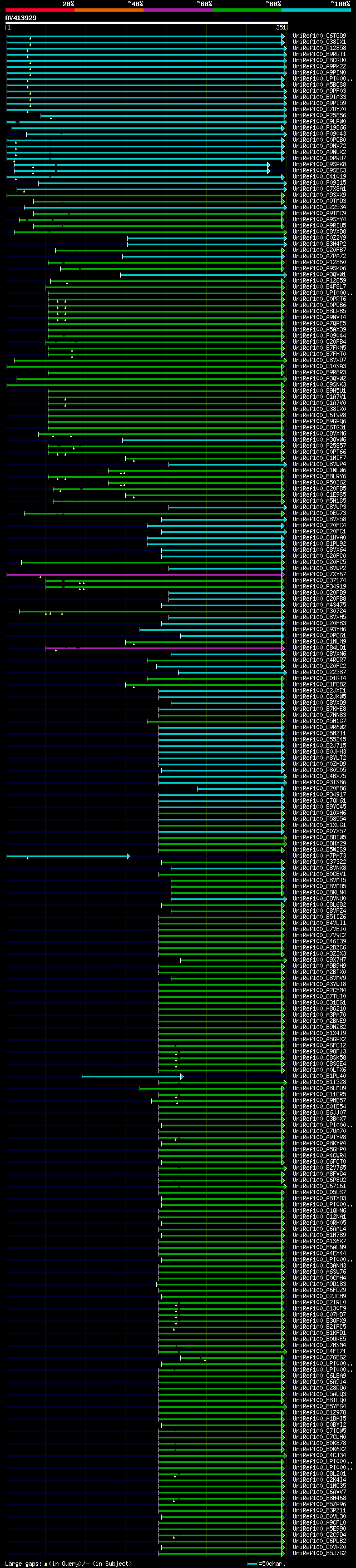Select UniRef100_Q01GT4 label
356x1568 pixels.
click(x=319, y=679)
